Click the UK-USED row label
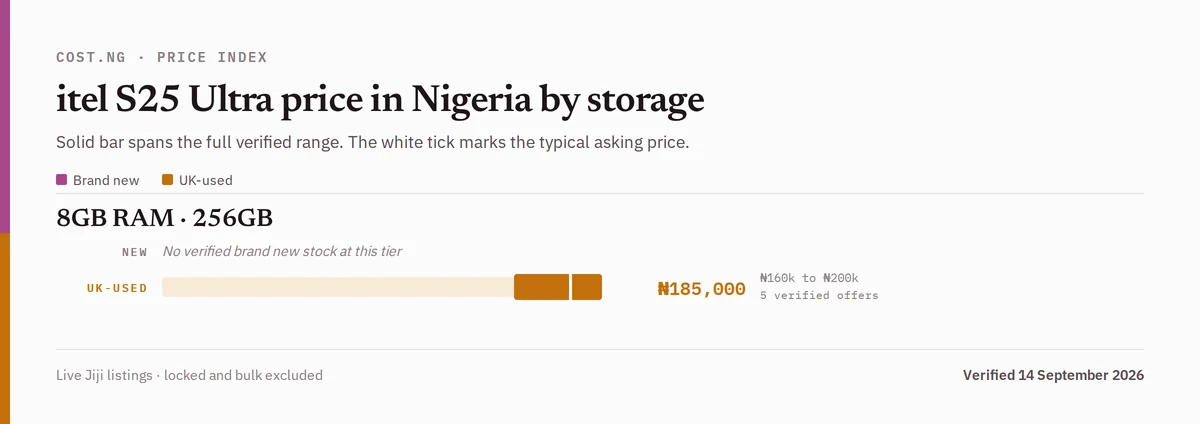Viewport: 1200px width, 424px height. [117, 288]
